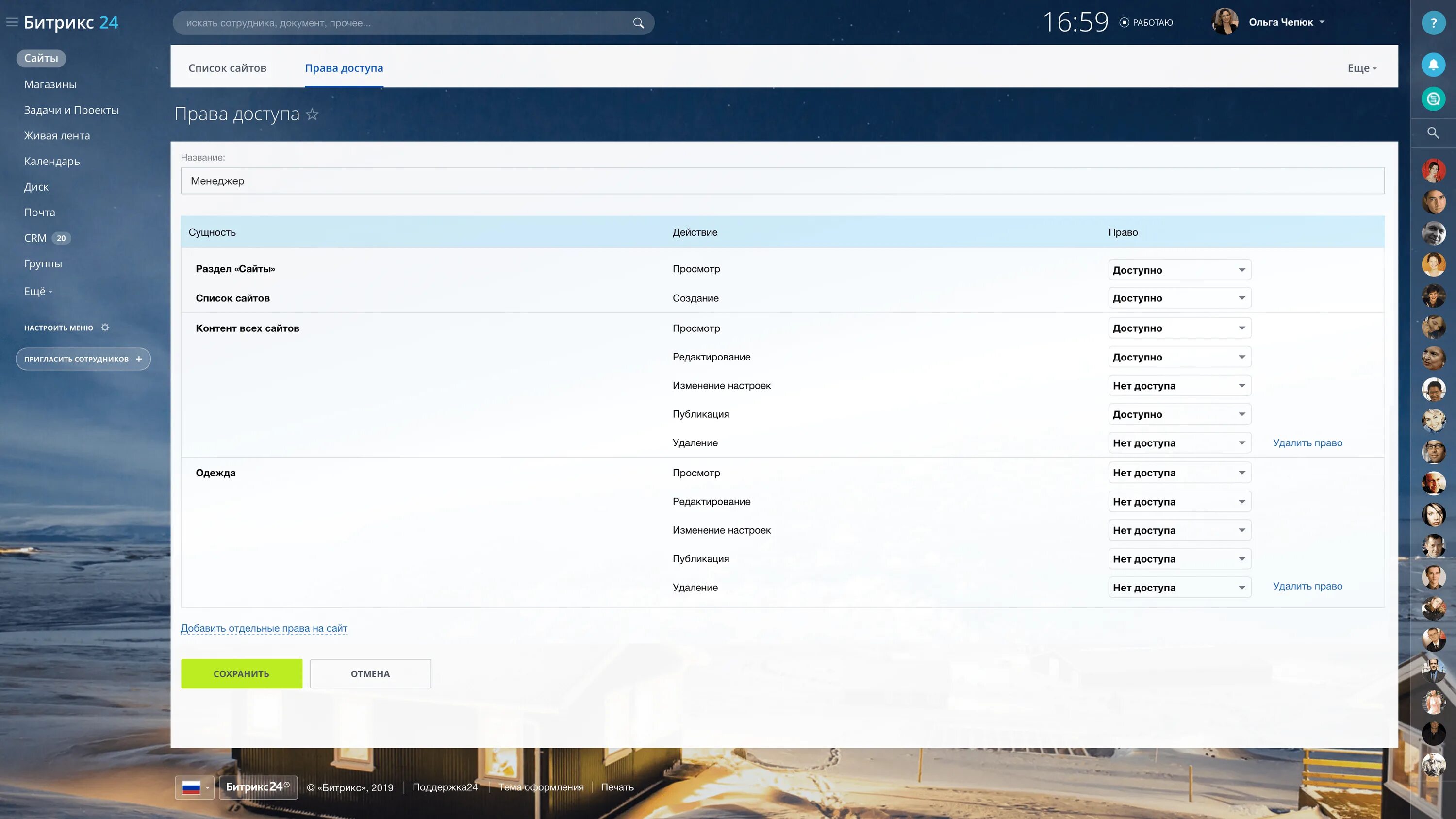Click Удалить право link for Одежда

[x=1307, y=586]
